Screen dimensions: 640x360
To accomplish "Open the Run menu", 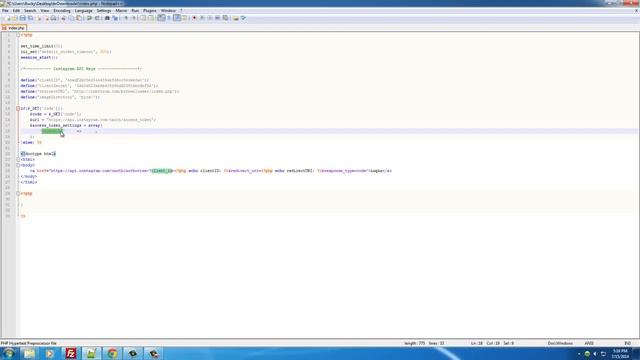I will pos(135,11).
